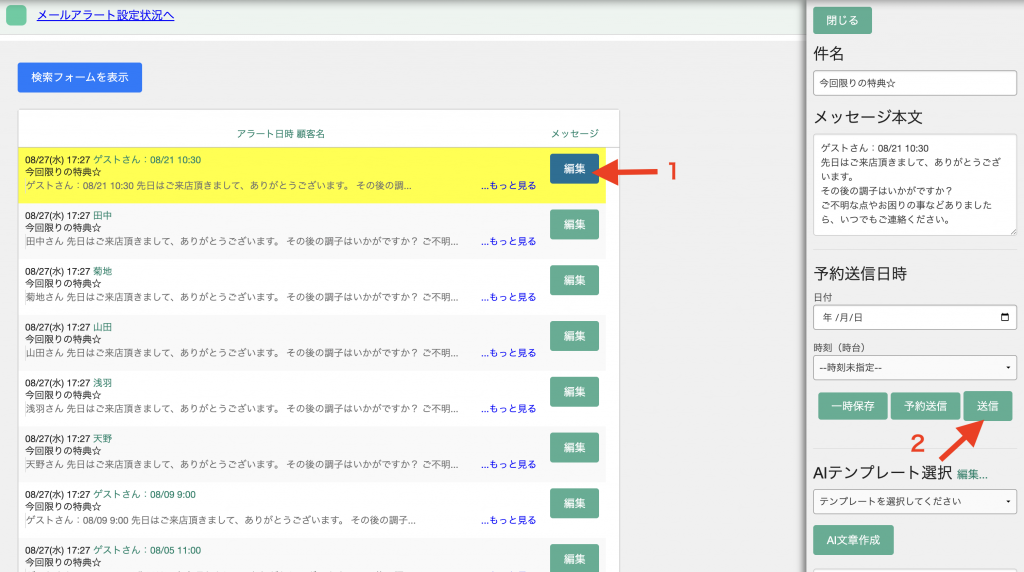This screenshot has height=572, width=1024.
Task: Open メールアラート設定状況へ link
Action: pos(105,15)
